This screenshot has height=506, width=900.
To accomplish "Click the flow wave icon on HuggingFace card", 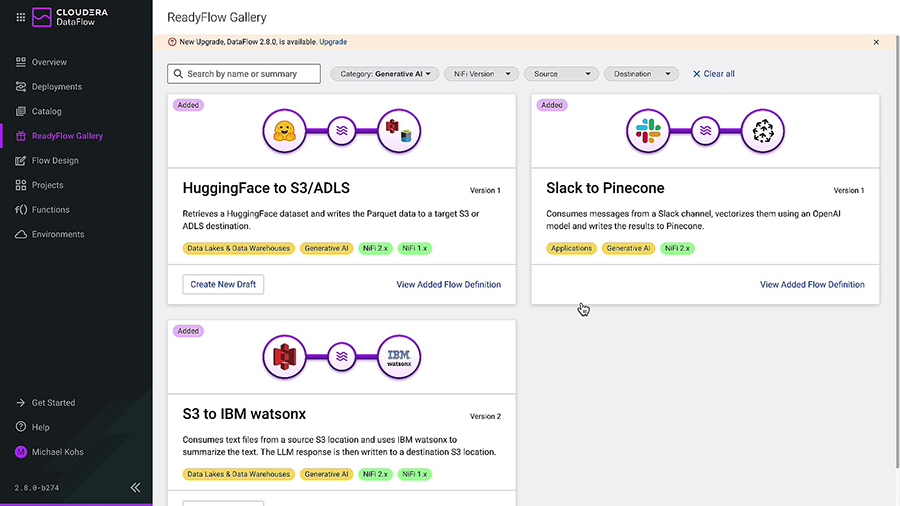I will click(x=342, y=131).
